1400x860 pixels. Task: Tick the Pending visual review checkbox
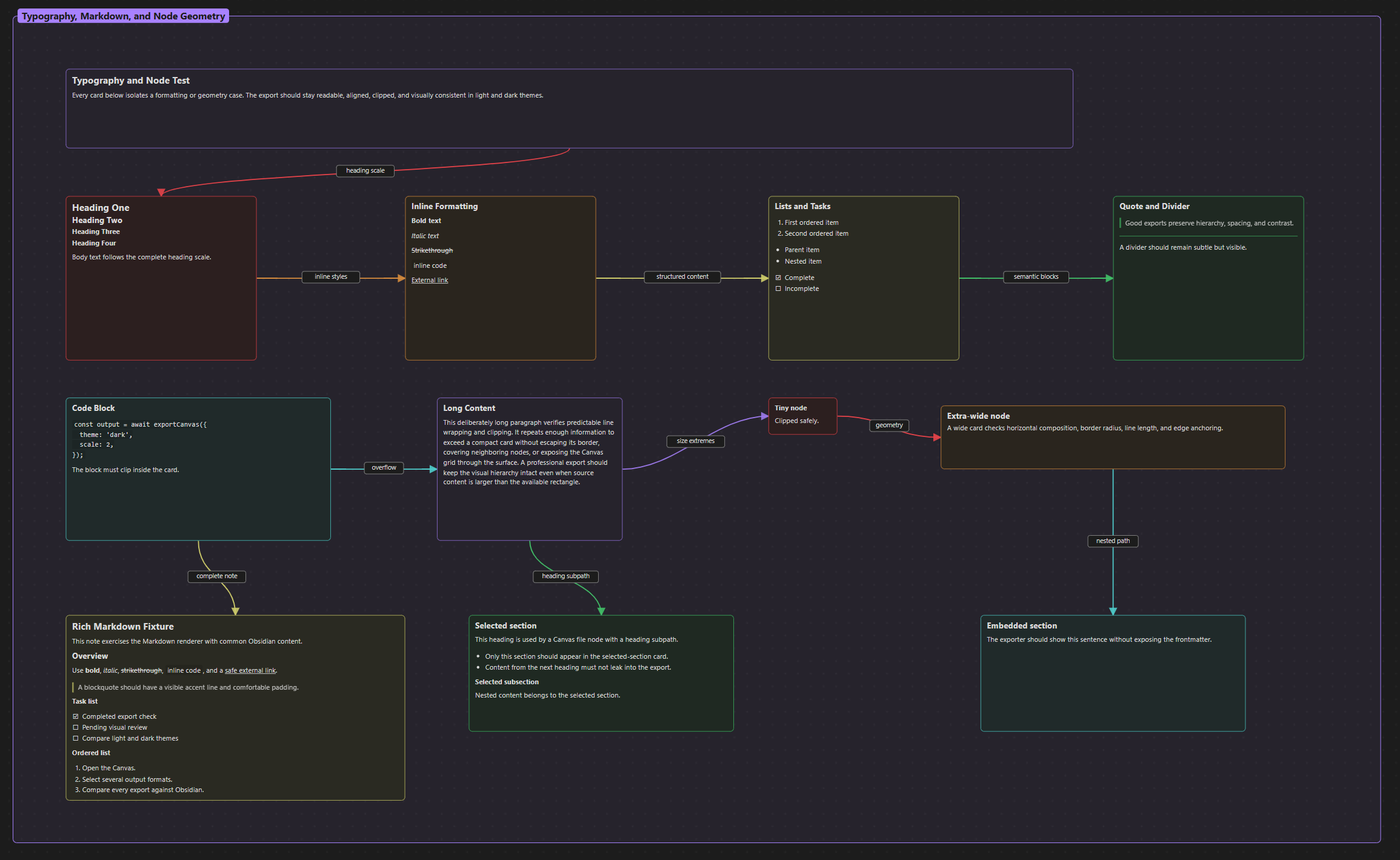(76, 727)
